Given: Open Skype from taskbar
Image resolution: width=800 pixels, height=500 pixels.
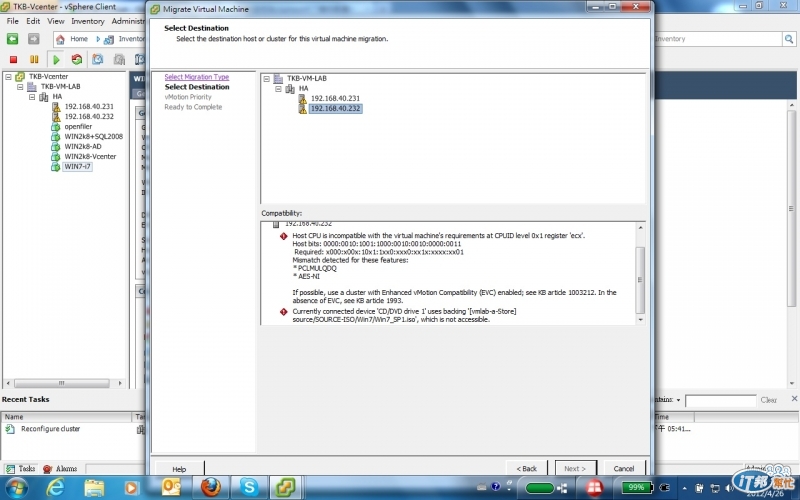Looking at the screenshot, I should point(249,487).
